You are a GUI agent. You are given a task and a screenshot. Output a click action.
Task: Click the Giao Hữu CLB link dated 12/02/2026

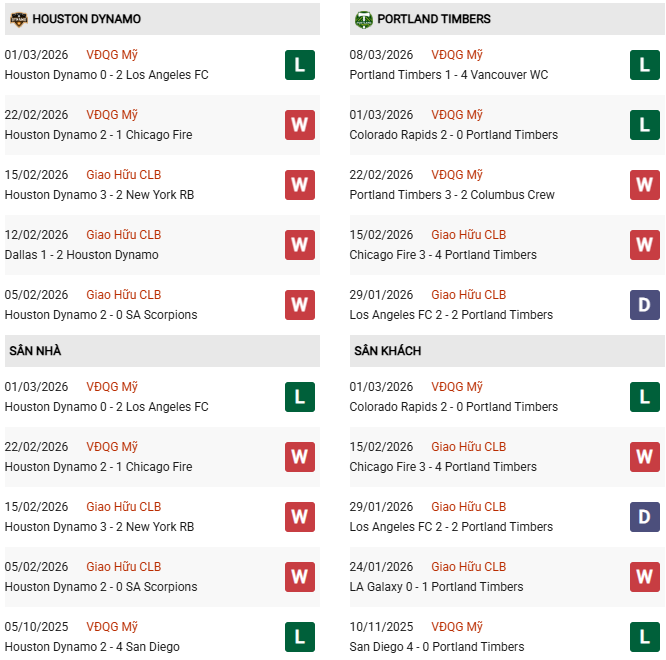(x=124, y=235)
